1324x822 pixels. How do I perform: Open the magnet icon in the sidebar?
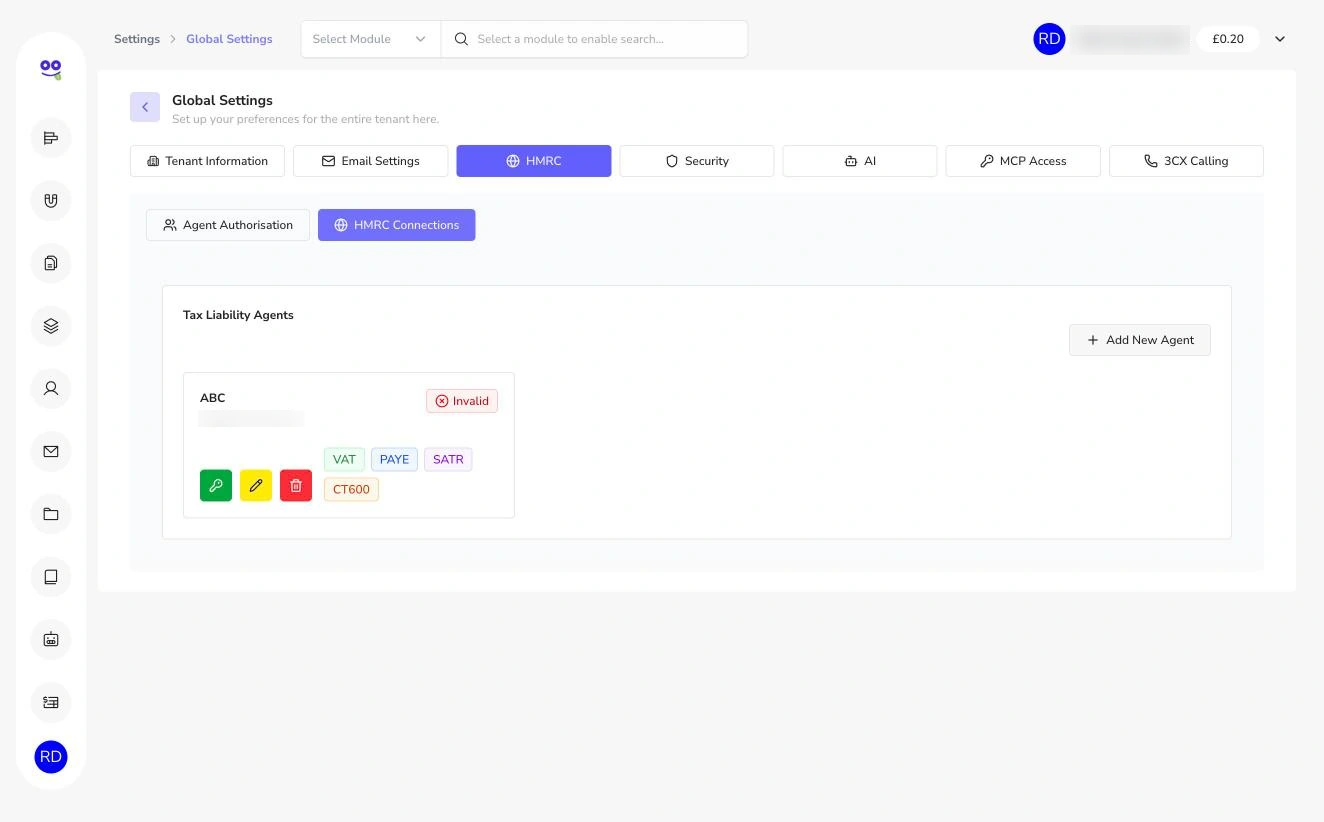(x=51, y=200)
